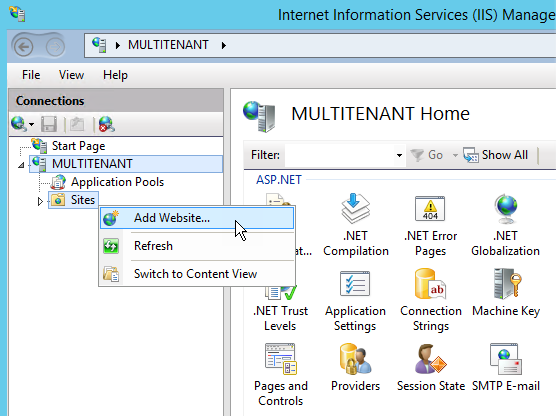
Task: Click inside the Filter text field
Action: (x=339, y=155)
